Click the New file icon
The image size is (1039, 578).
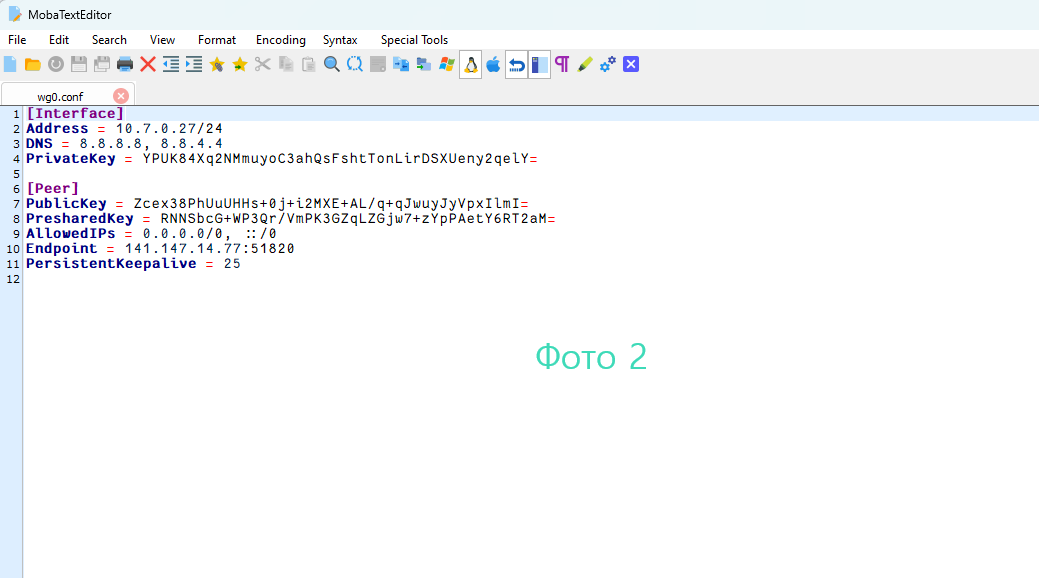point(10,64)
